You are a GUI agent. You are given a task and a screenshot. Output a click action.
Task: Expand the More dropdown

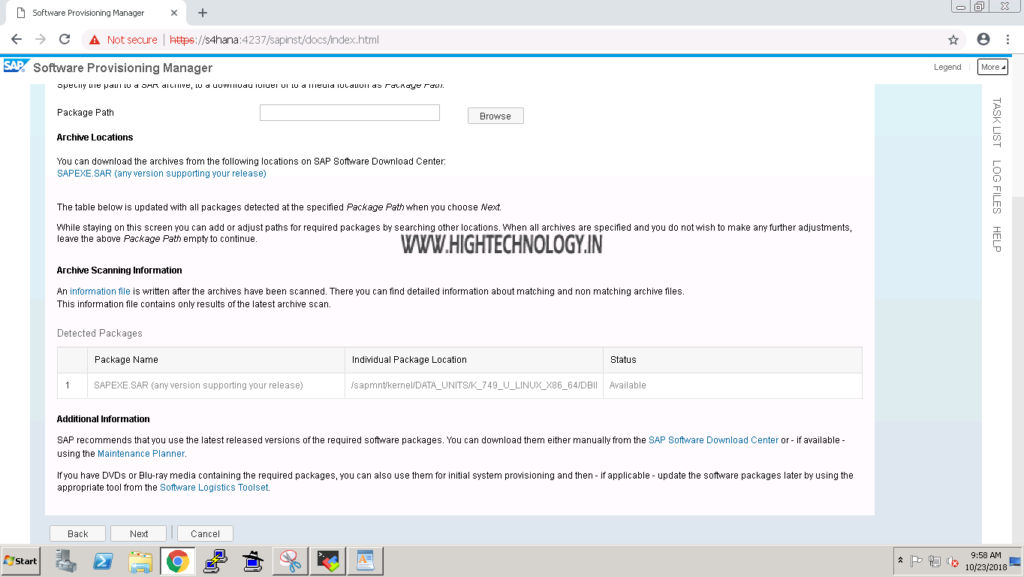point(992,67)
